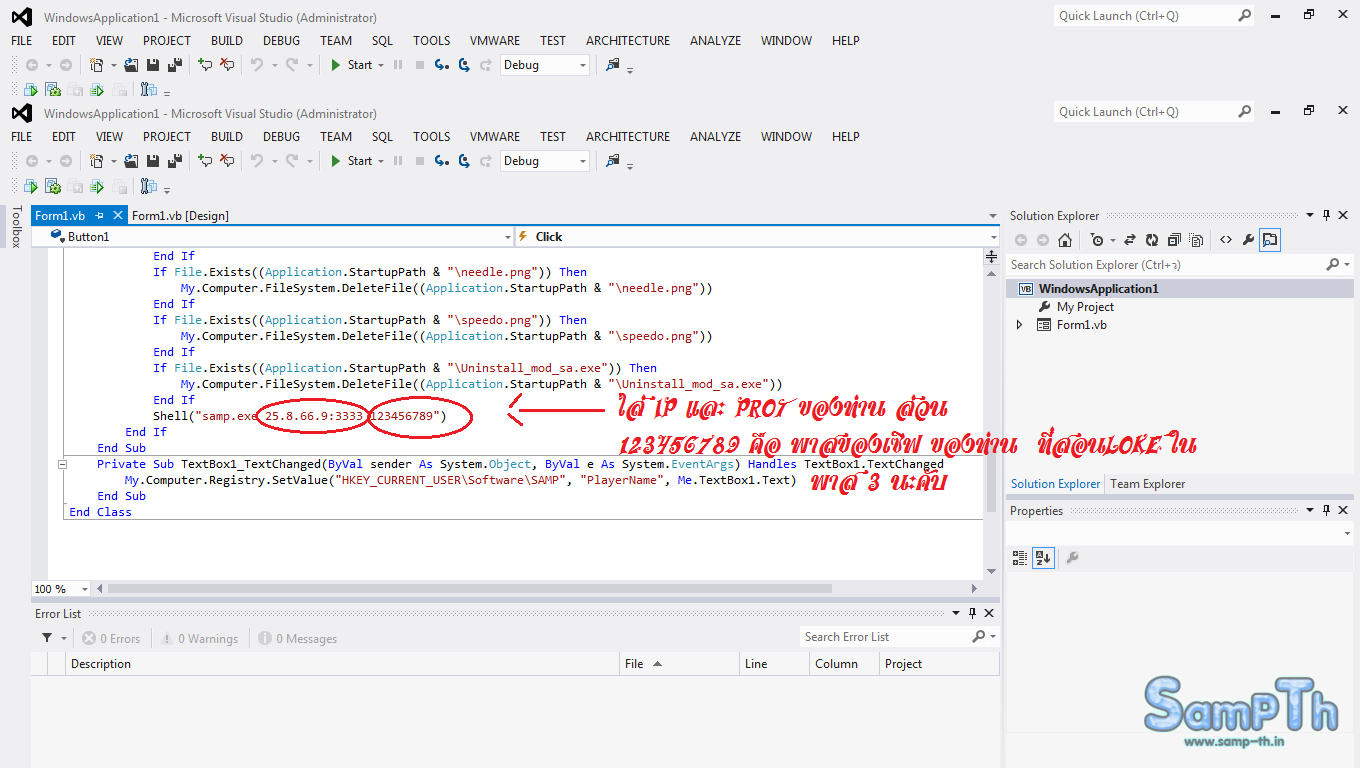Open Find in Files icon in lower window

coord(613,161)
